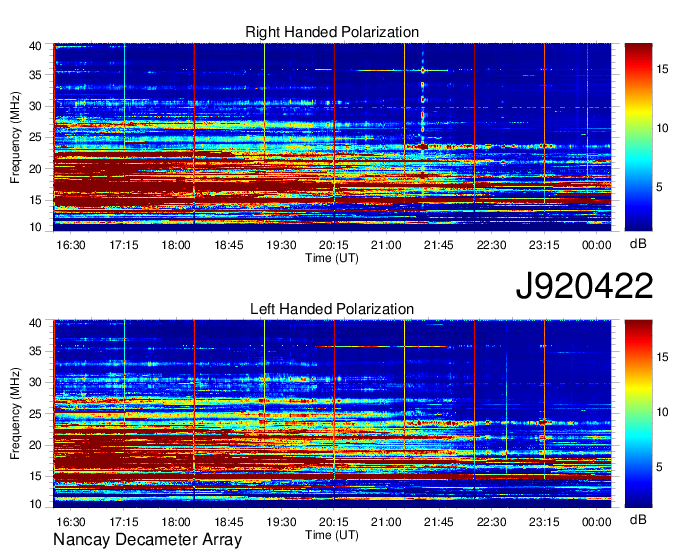Click the 15 MHz tick of top plot
This screenshot has width=680, height=552.
click(x=35, y=200)
